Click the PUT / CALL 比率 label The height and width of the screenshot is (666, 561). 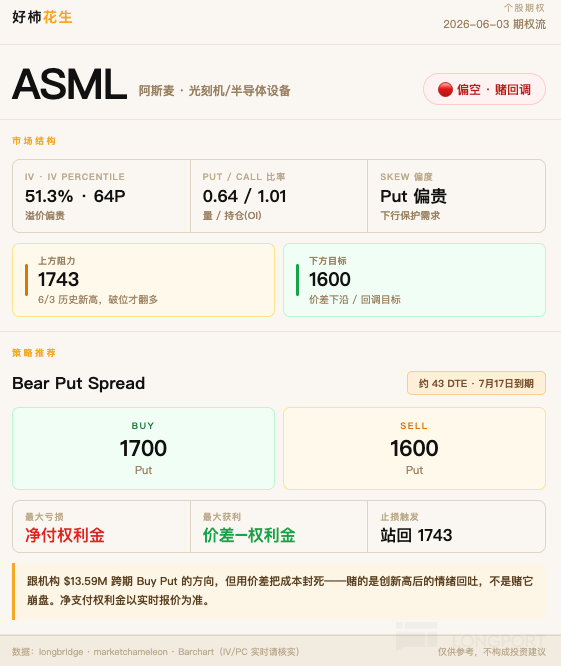[244, 177]
